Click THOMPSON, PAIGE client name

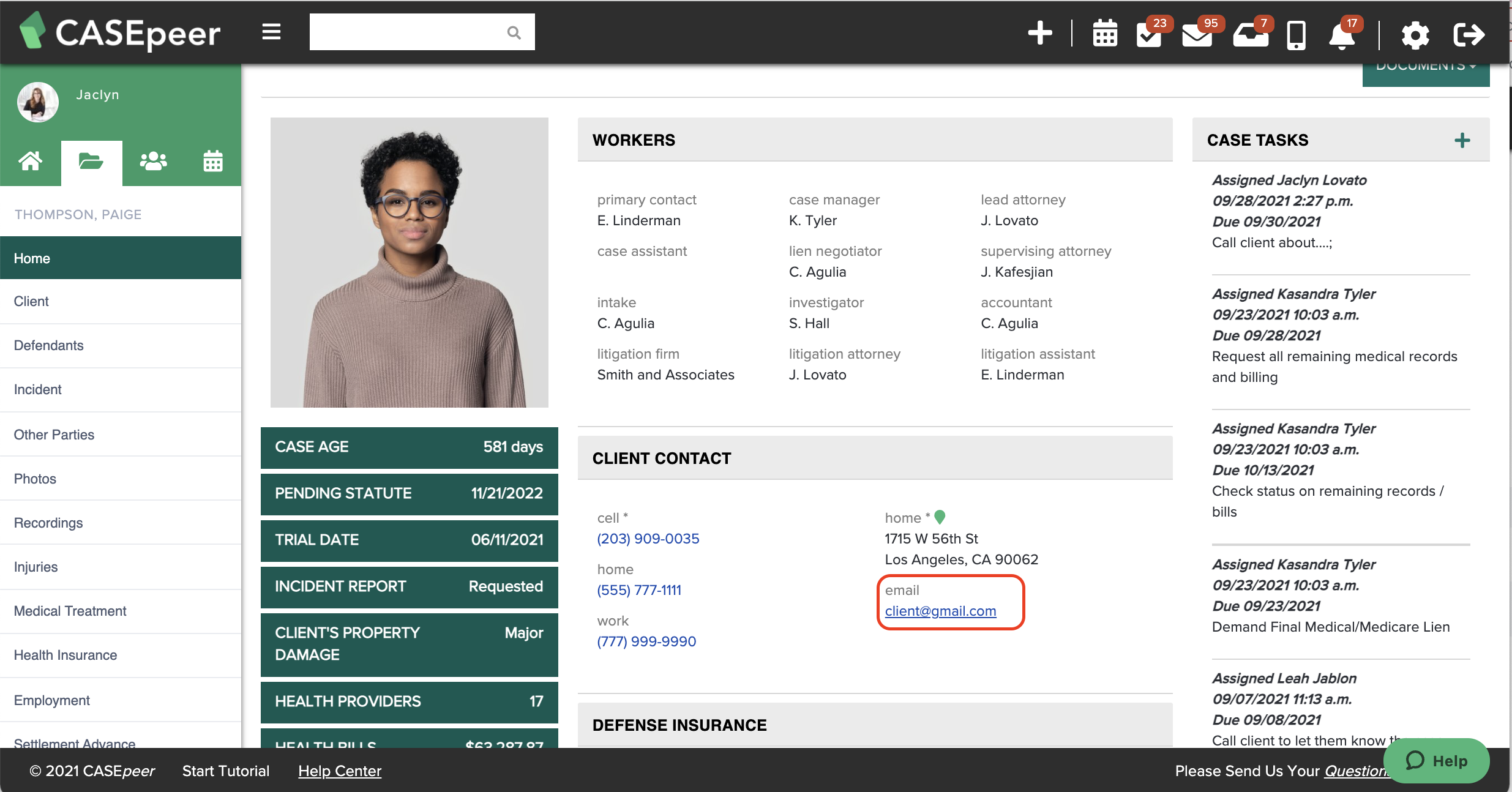click(x=78, y=215)
